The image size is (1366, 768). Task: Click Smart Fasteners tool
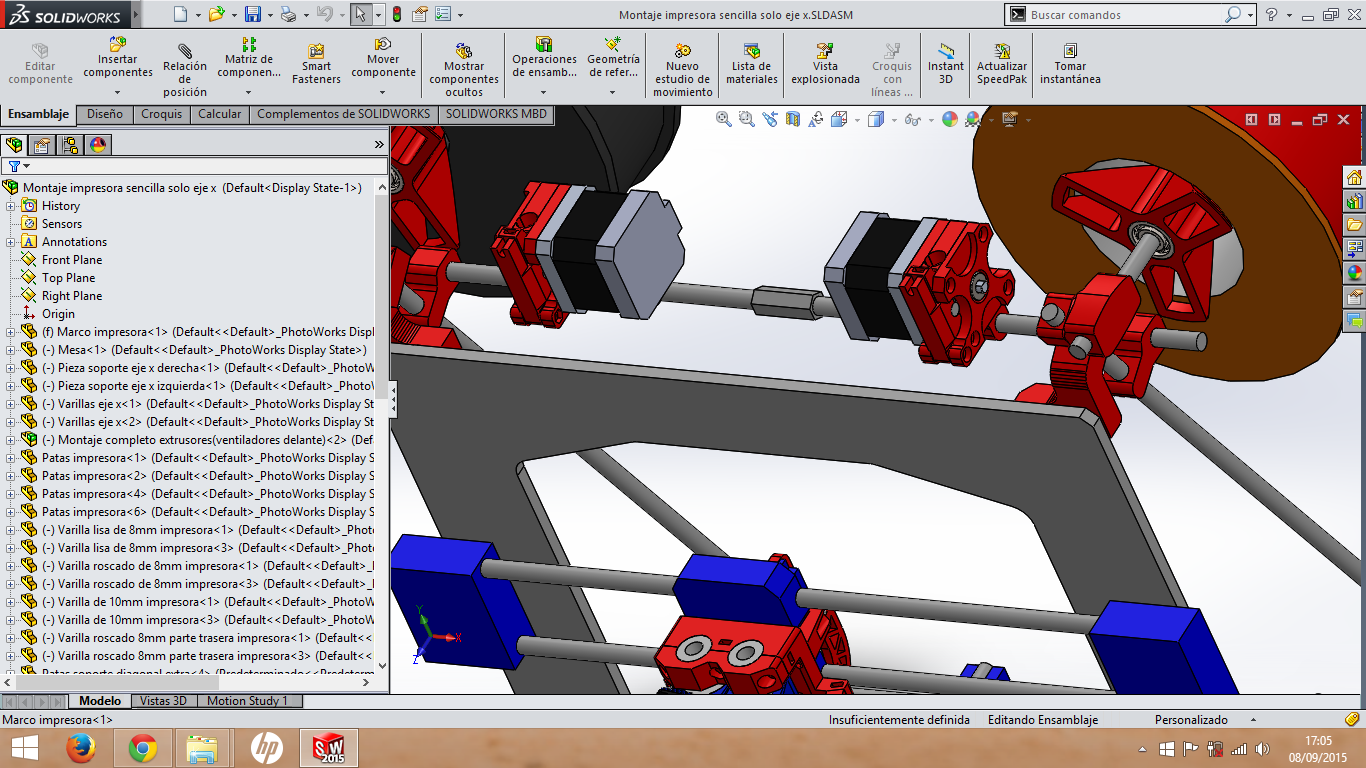pyautogui.click(x=316, y=65)
